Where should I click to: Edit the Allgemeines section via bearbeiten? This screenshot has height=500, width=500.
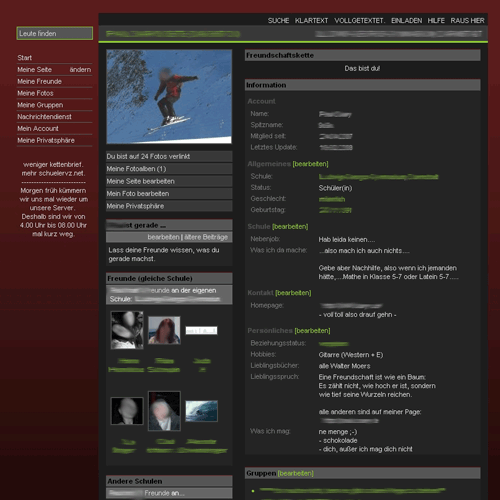pos(310,164)
